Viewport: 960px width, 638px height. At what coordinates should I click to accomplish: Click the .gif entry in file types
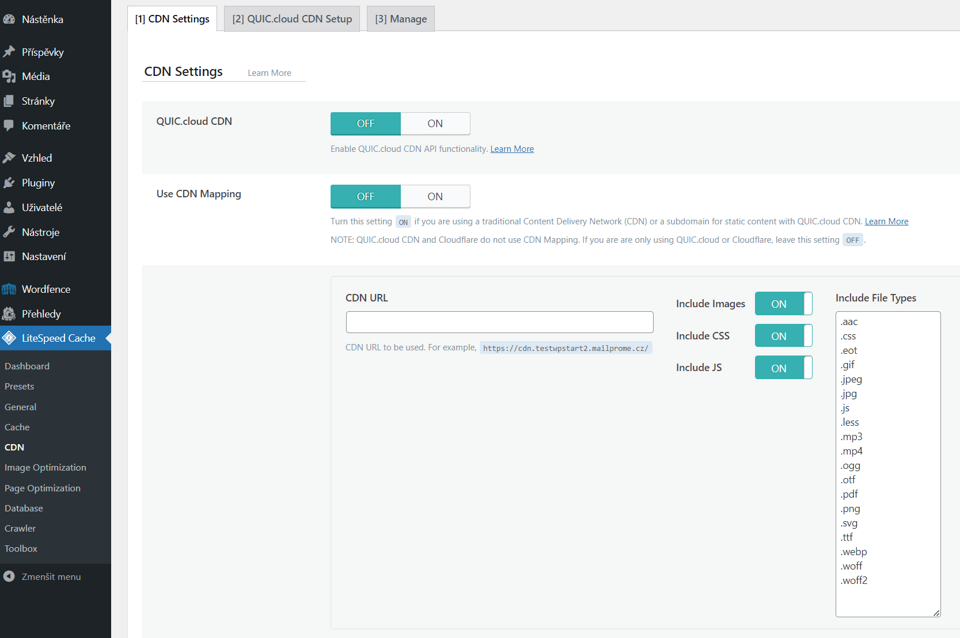pos(847,365)
